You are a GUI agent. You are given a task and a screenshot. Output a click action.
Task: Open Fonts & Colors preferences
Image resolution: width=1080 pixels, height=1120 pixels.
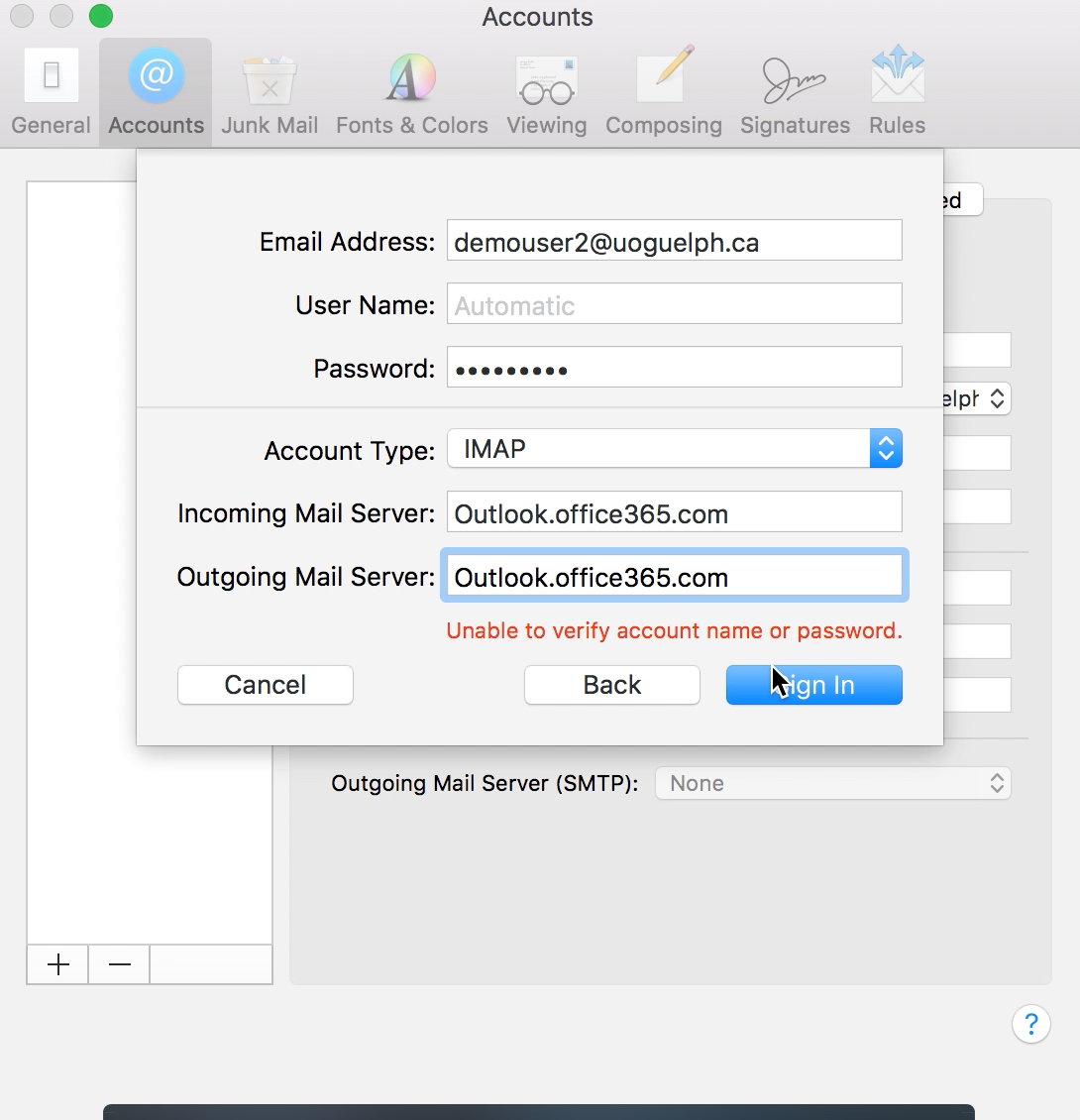(x=411, y=93)
